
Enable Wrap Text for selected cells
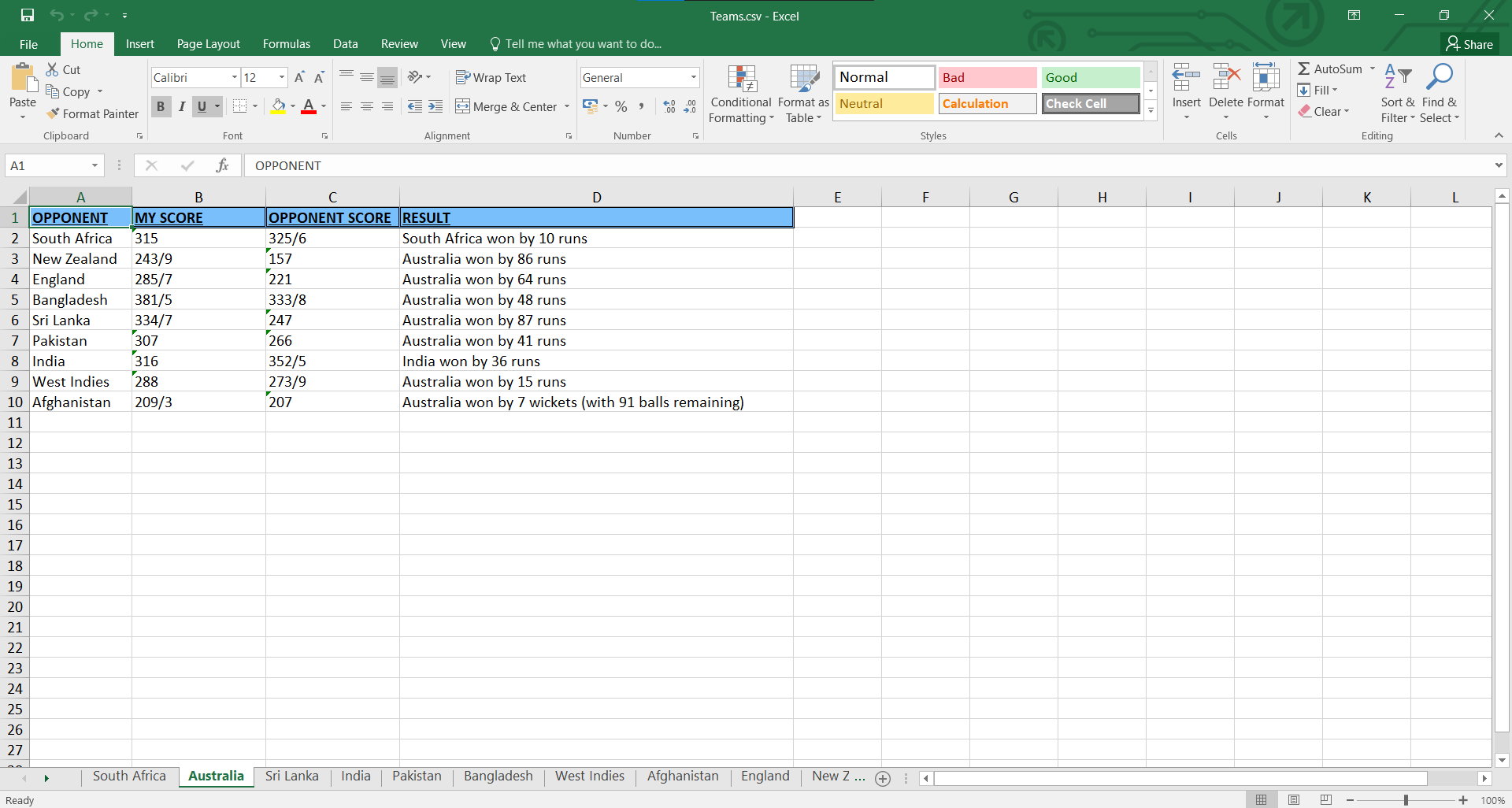coord(491,77)
